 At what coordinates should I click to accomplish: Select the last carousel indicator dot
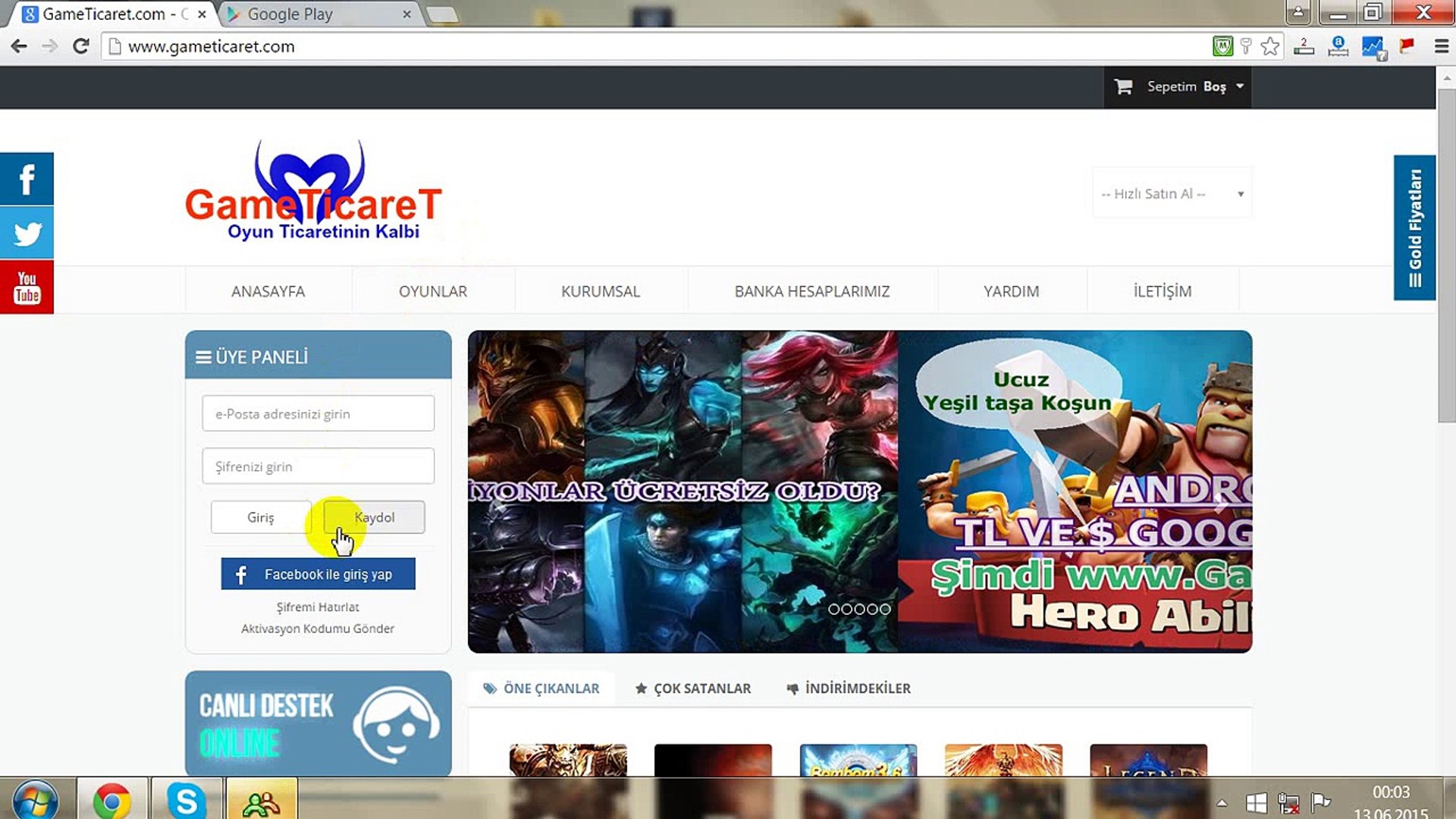coord(885,609)
